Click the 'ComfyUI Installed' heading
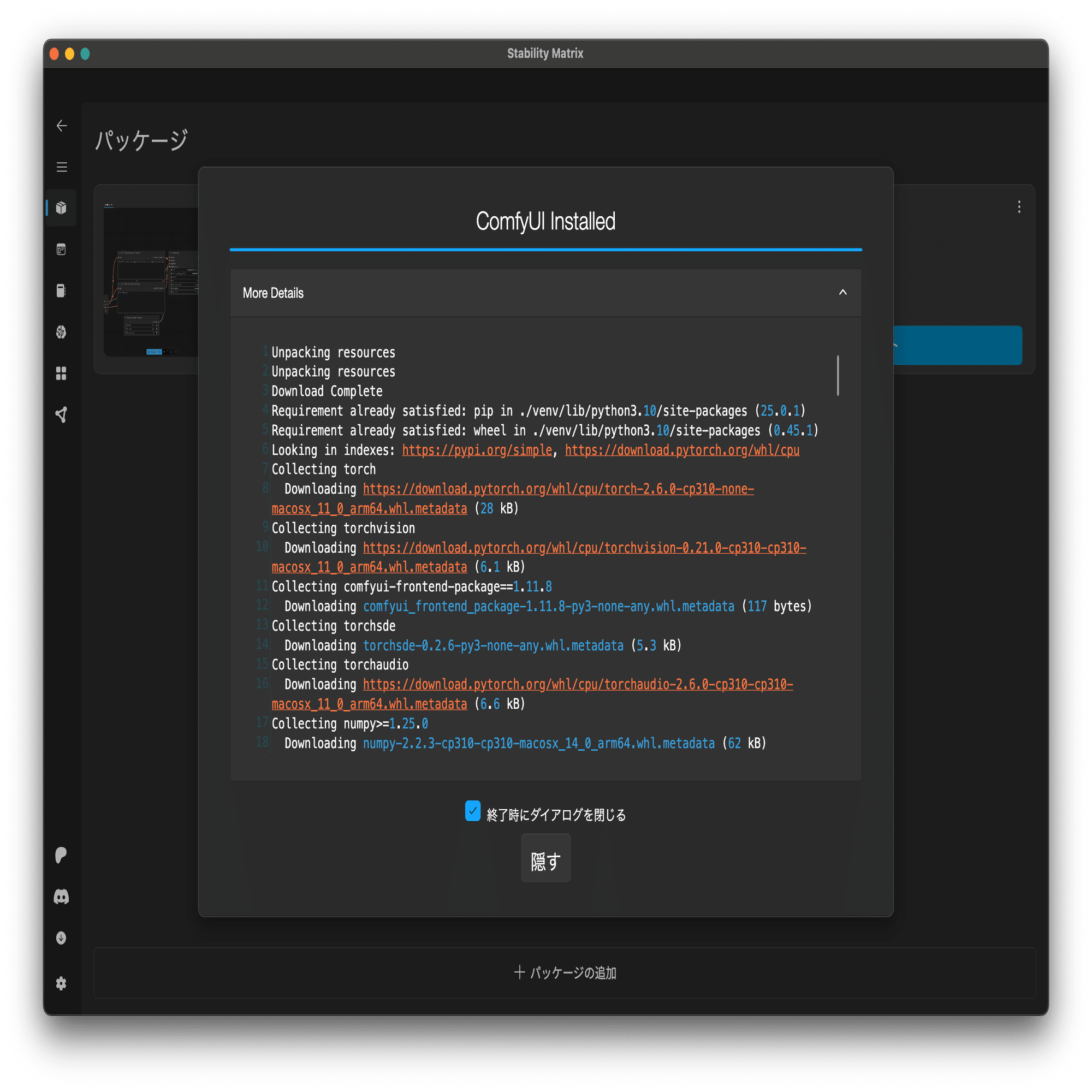This screenshot has width=1092, height=1092. (x=545, y=221)
